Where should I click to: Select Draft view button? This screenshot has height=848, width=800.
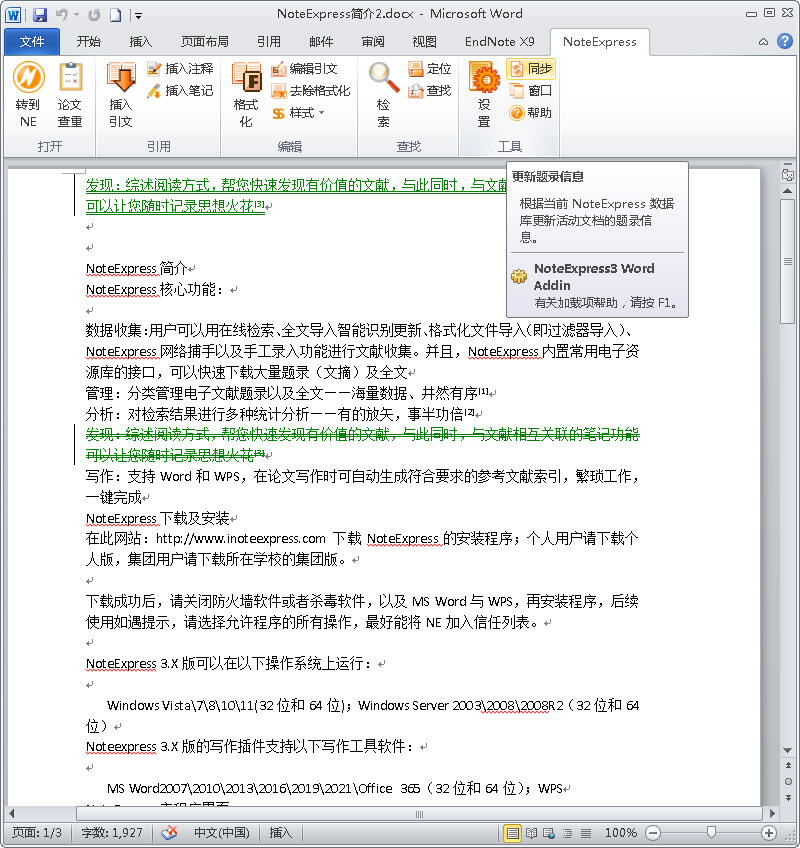(x=586, y=833)
